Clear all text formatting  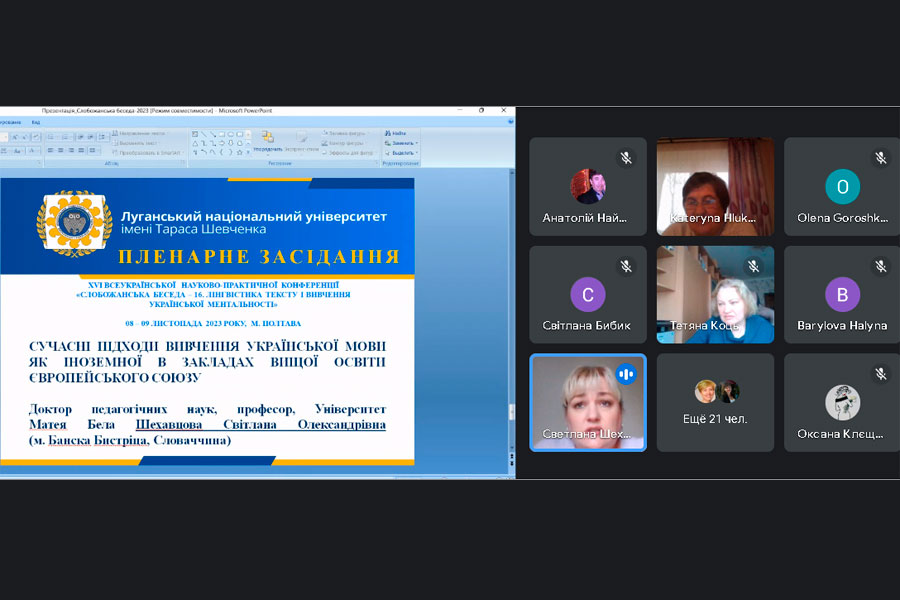point(36,137)
